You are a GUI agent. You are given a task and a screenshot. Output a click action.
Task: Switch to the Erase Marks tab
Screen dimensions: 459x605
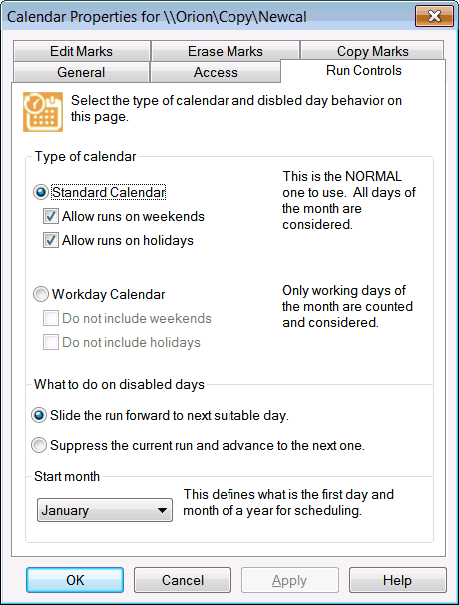coord(225,51)
